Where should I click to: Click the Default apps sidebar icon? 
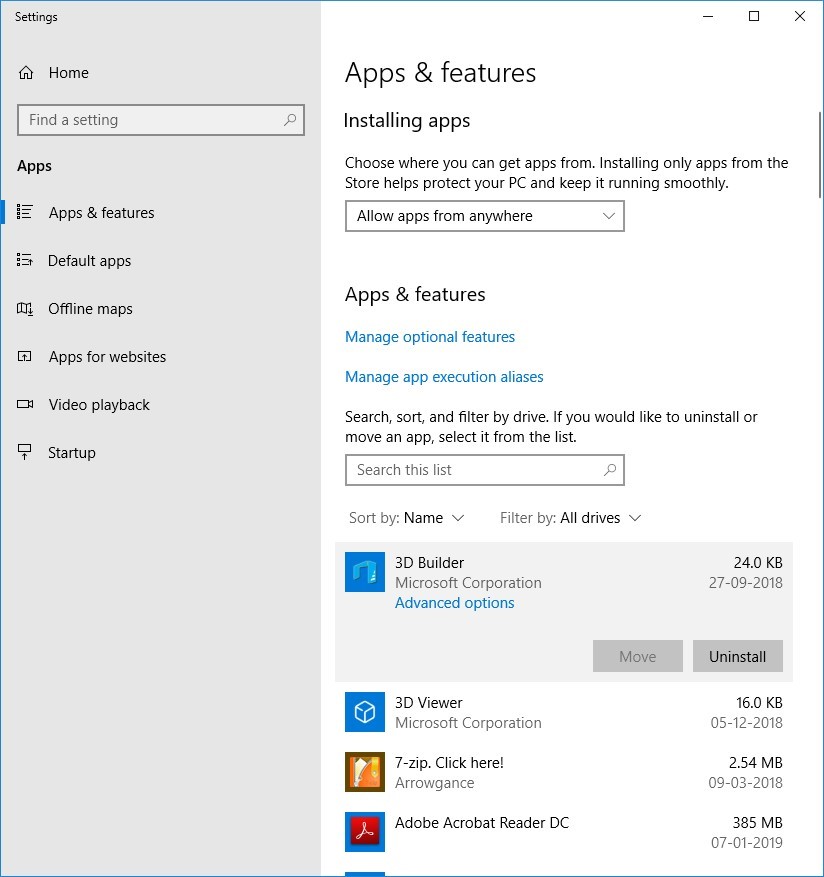point(25,260)
